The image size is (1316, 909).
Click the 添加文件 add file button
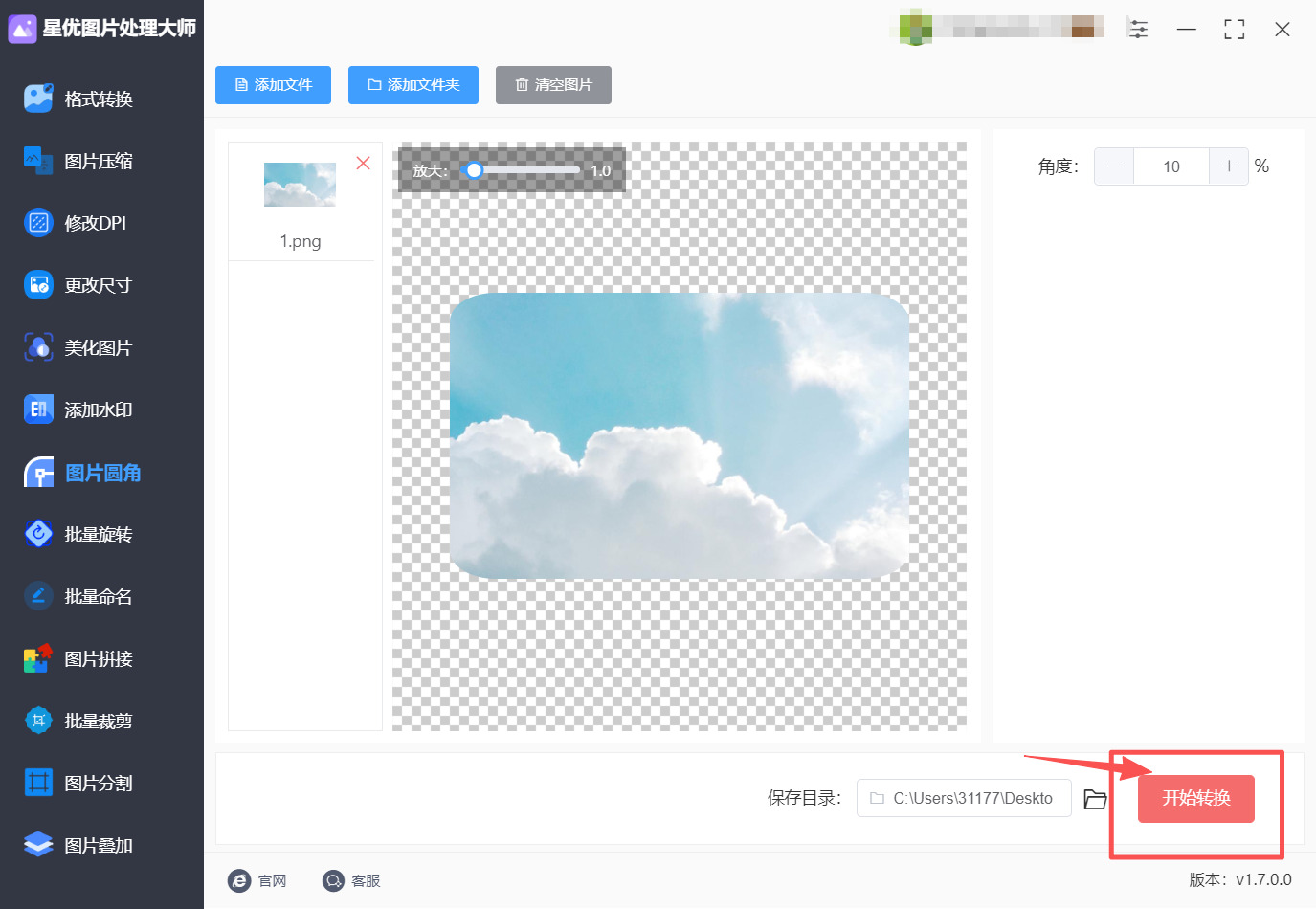point(273,85)
